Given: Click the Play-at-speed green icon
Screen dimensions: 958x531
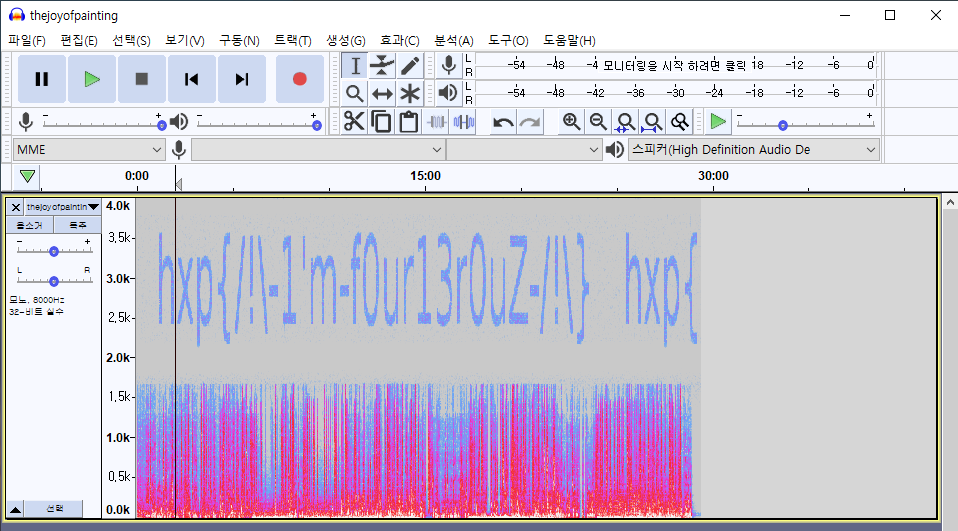Looking at the screenshot, I should pos(718,122).
